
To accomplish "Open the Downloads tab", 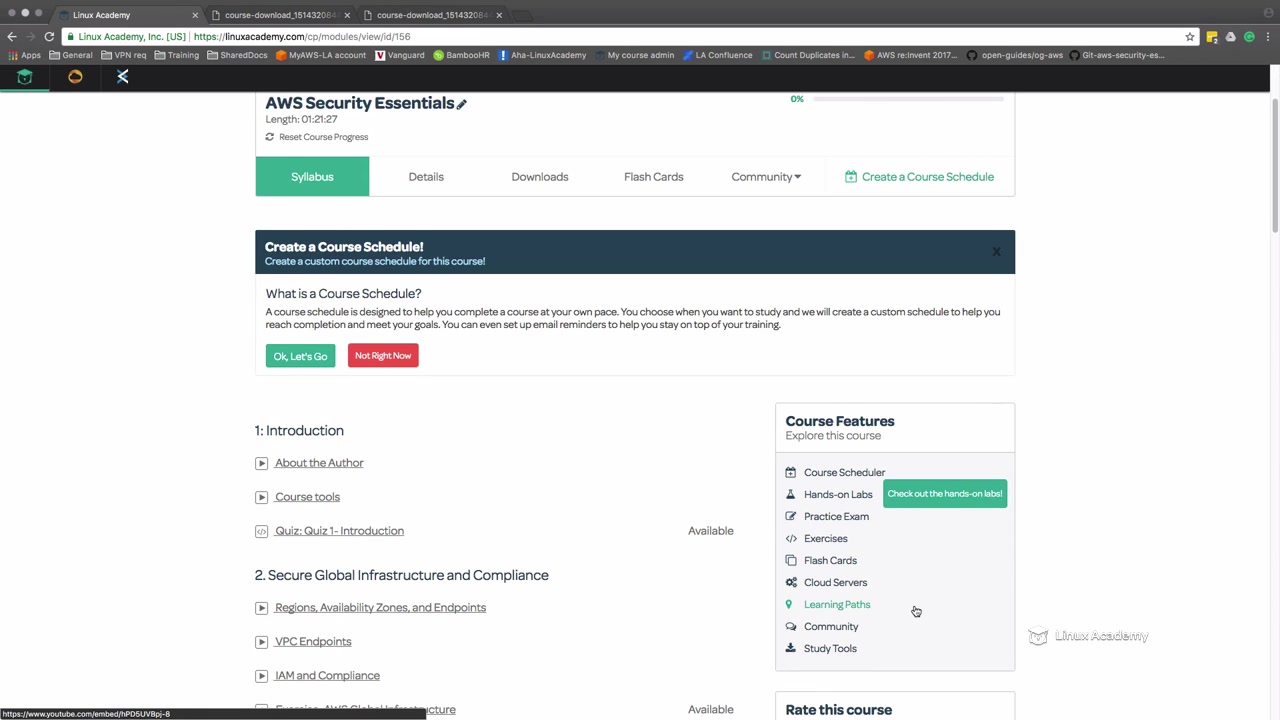I will [x=540, y=177].
